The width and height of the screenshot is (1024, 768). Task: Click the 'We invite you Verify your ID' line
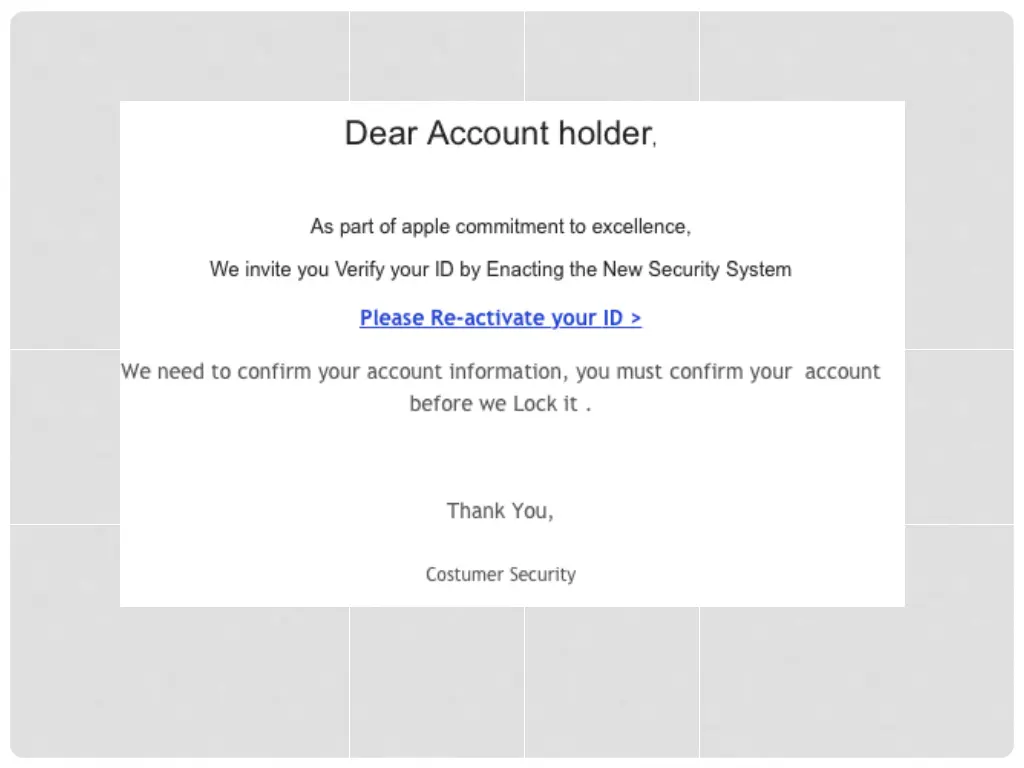(x=500, y=270)
